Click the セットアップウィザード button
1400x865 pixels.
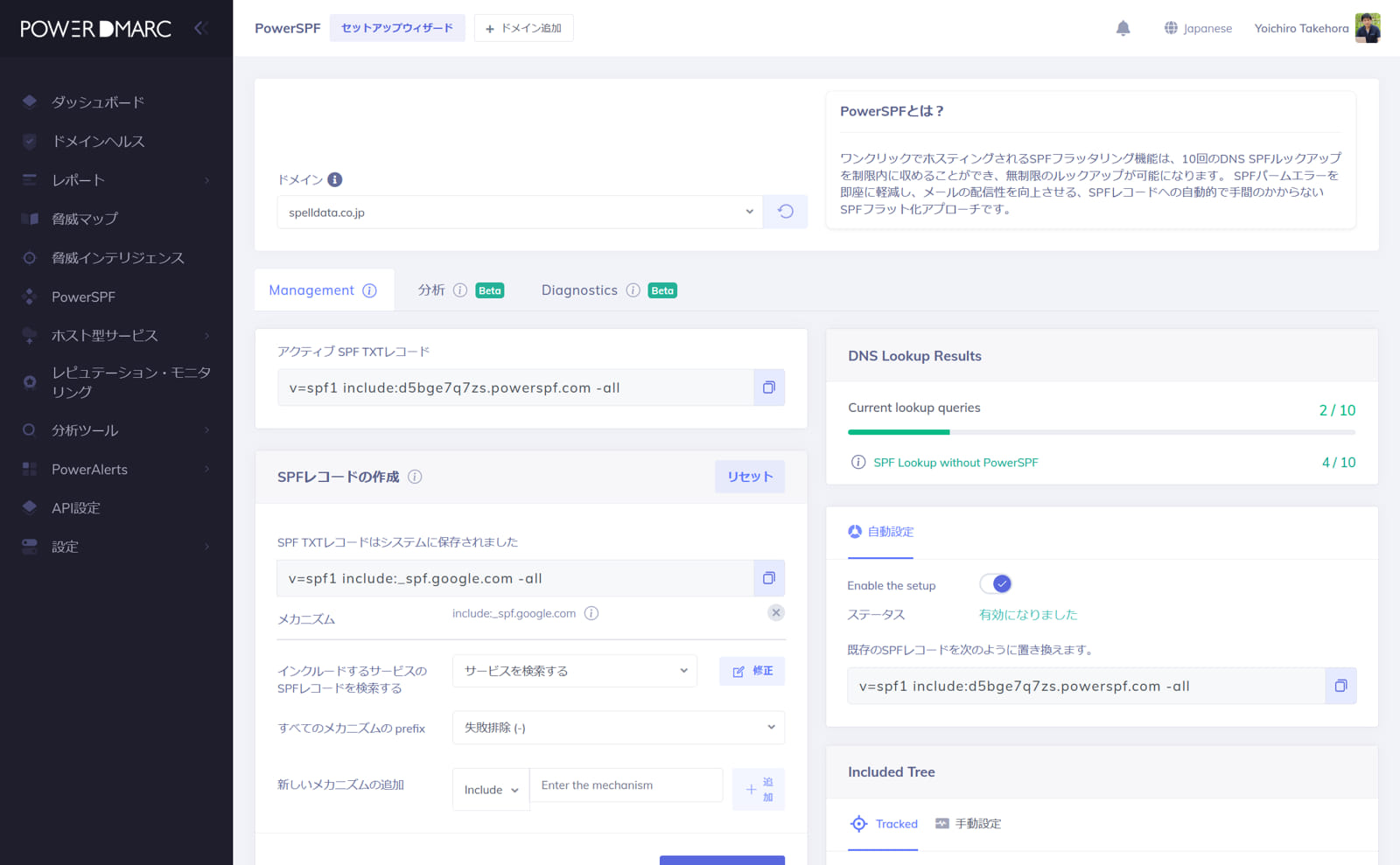397,28
